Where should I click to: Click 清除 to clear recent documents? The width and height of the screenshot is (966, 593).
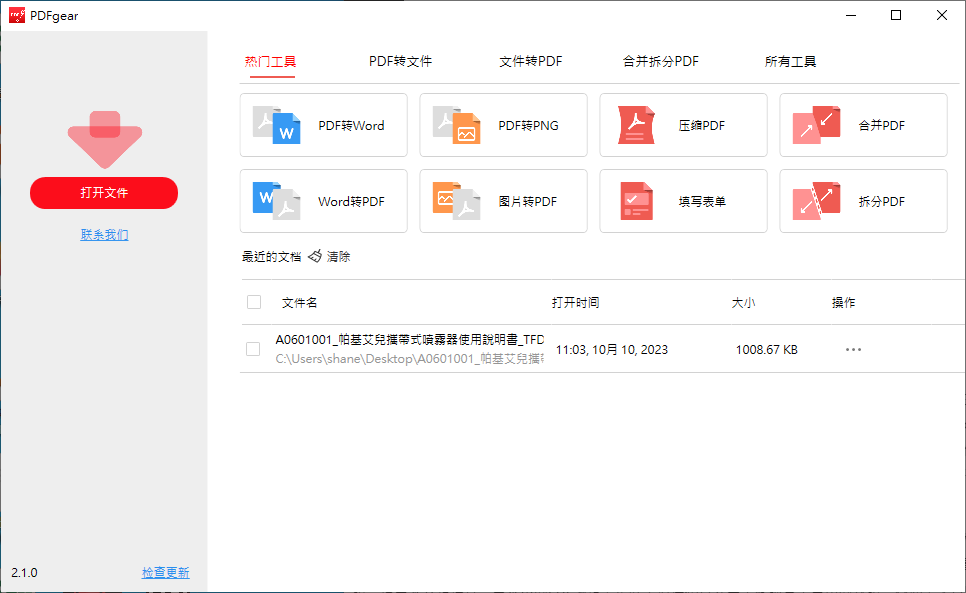pos(338,256)
